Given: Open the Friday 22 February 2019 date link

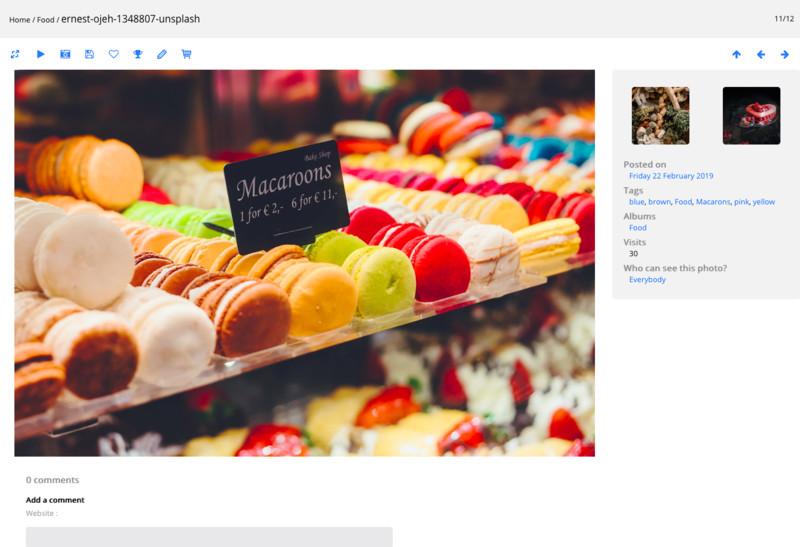Looking at the screenshot, I should [x=670, y=176].
